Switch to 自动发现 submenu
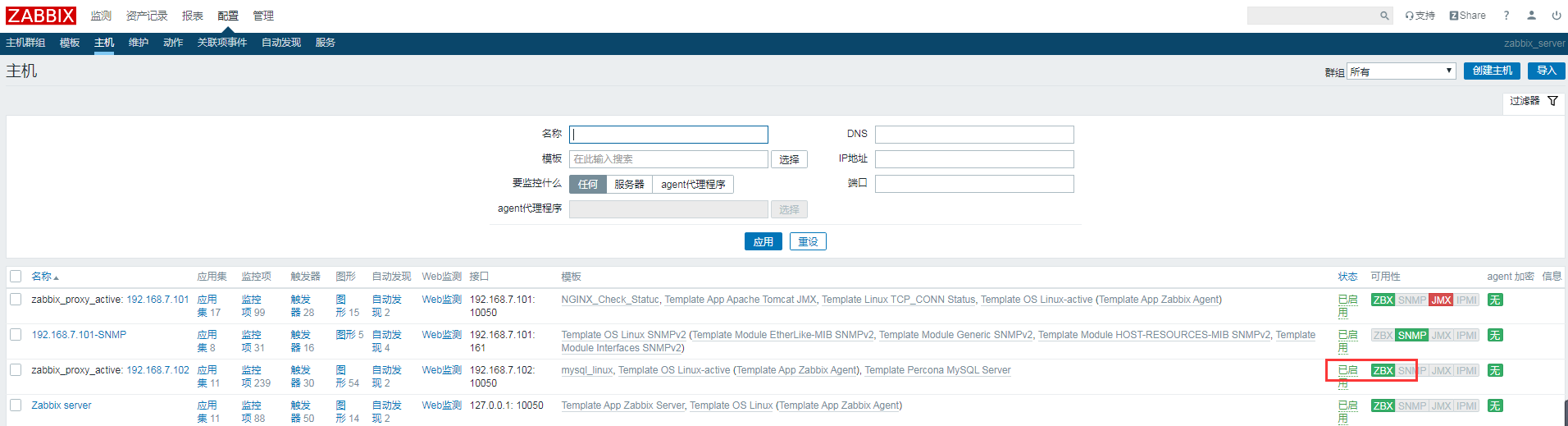This screenshot has height=426, width=1568. (x=281, y=43)
